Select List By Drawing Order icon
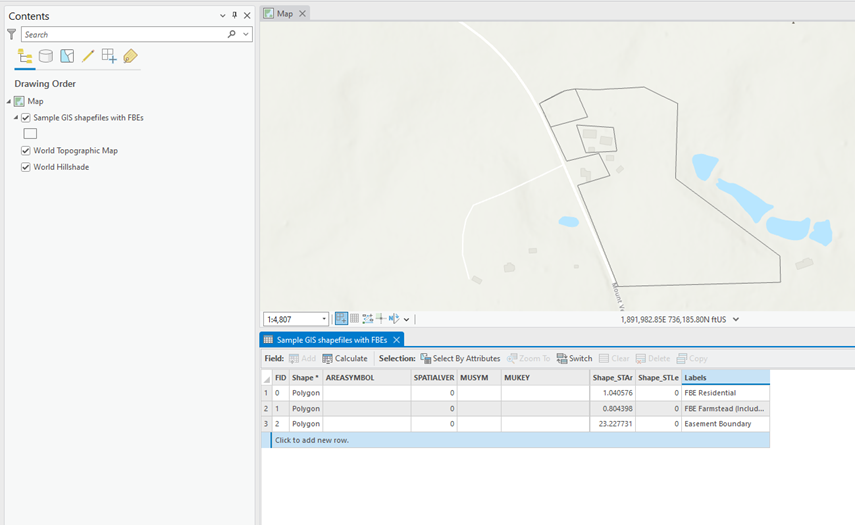855x525 pixels. (25, 57)
